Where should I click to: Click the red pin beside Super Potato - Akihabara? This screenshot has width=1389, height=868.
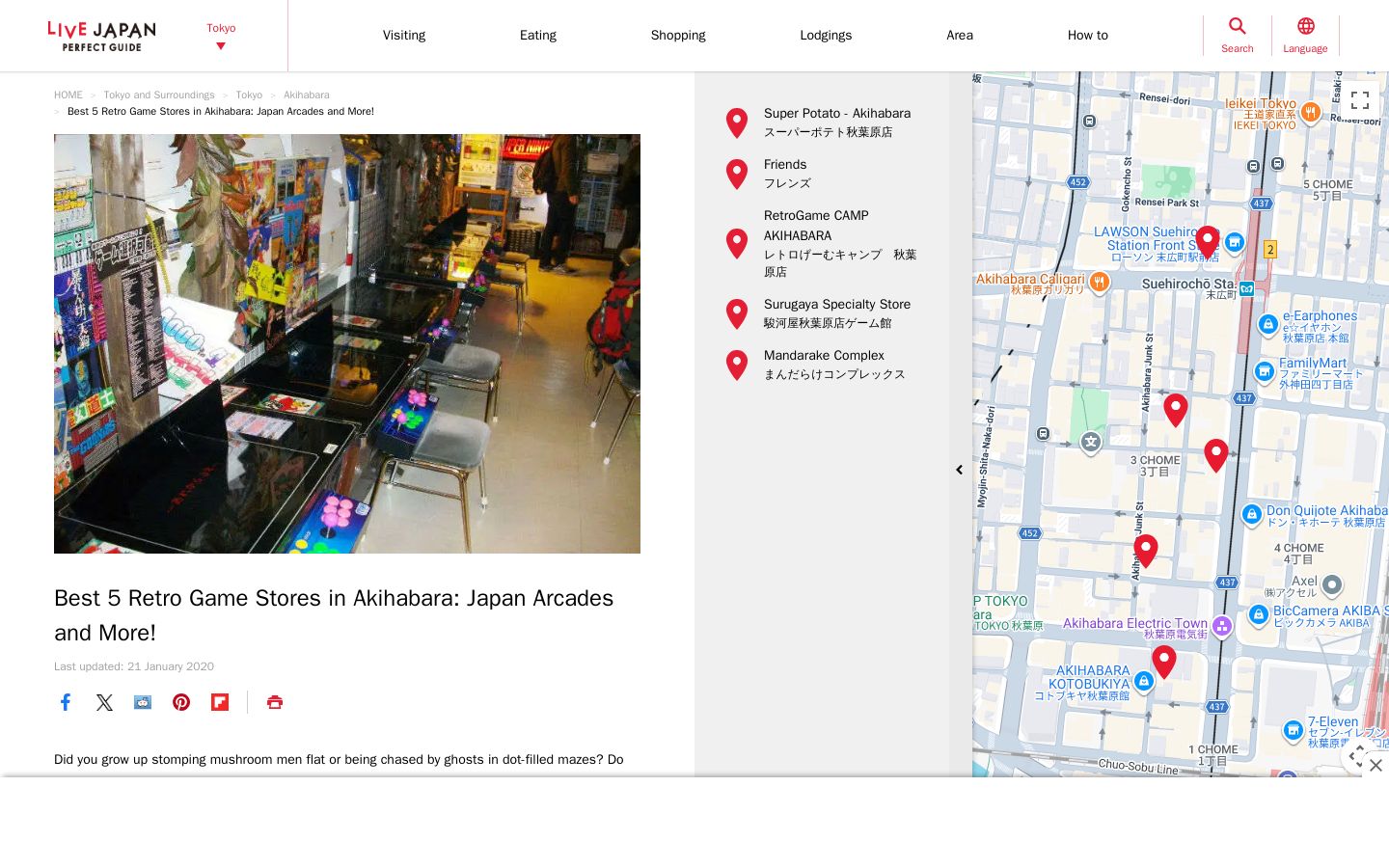coord(737,122)
